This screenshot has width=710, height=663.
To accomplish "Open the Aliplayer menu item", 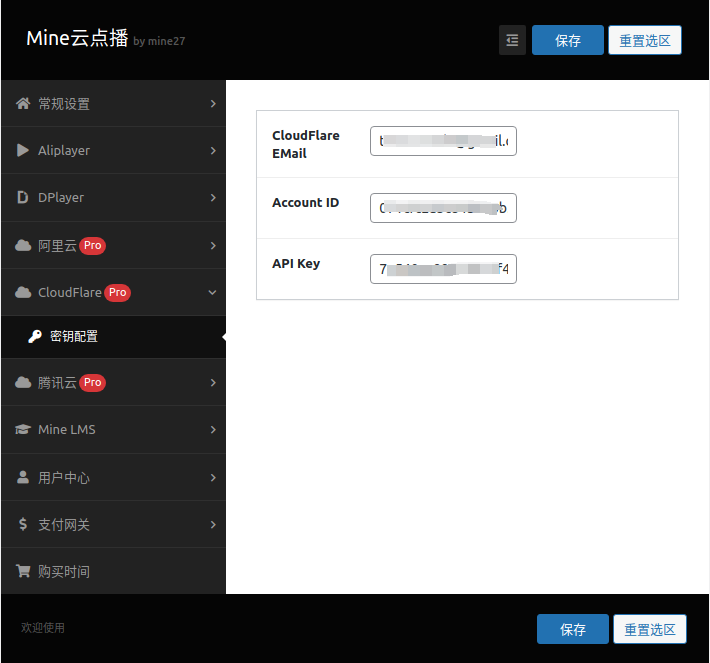I will [x=114, y=150].
